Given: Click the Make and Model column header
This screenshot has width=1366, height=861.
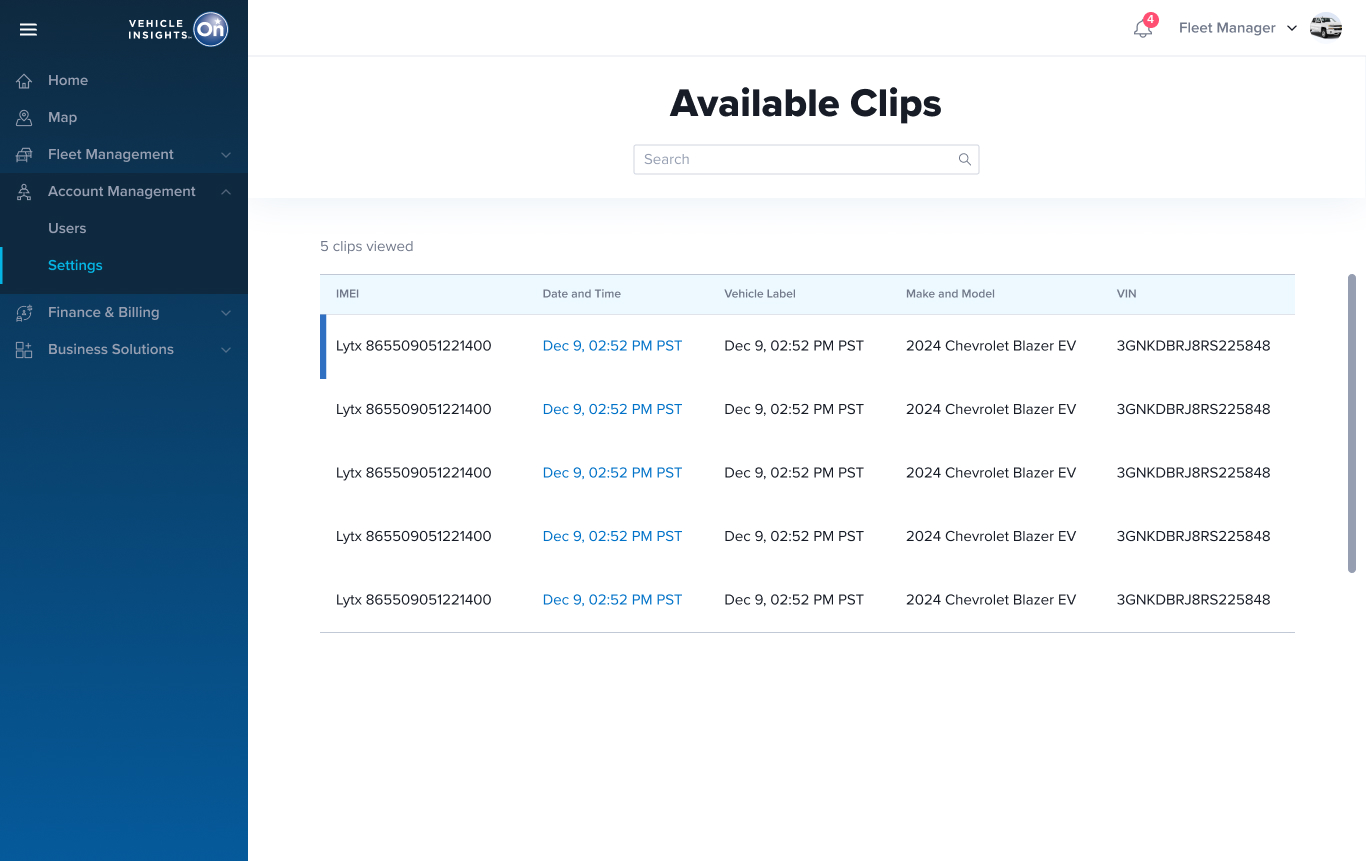Looking at the screenshot, I should [950, 294].
